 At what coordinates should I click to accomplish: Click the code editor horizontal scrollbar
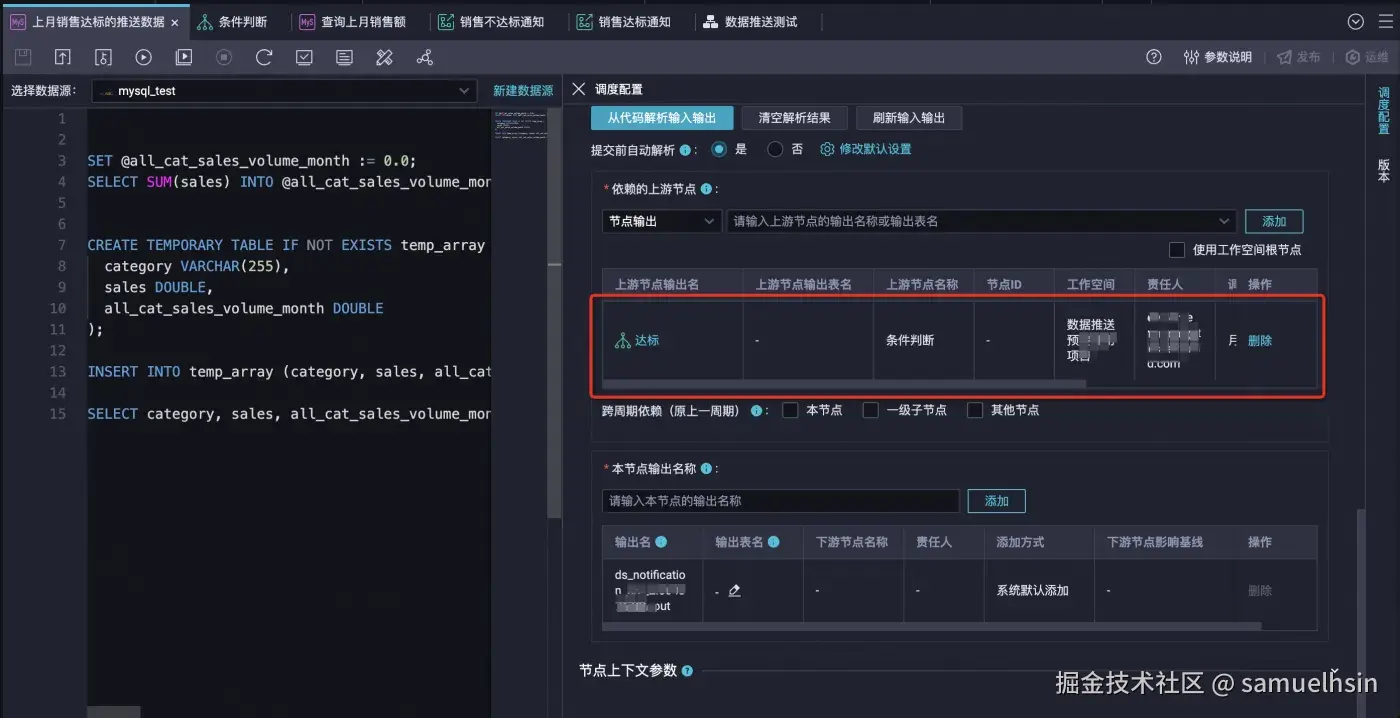coord(114,712)
